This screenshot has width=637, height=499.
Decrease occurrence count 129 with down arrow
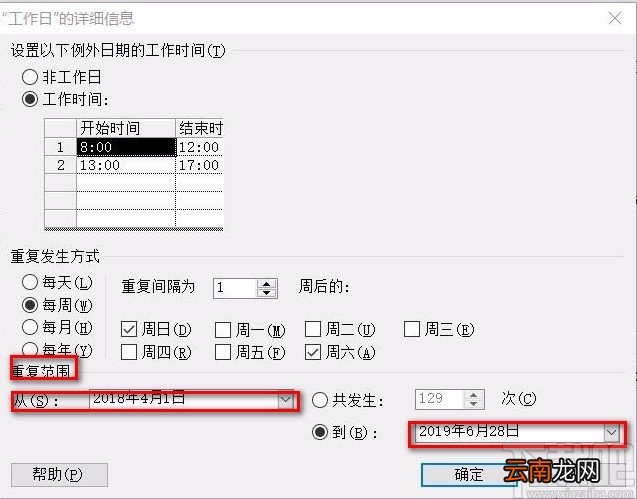(x=473, y=404)
